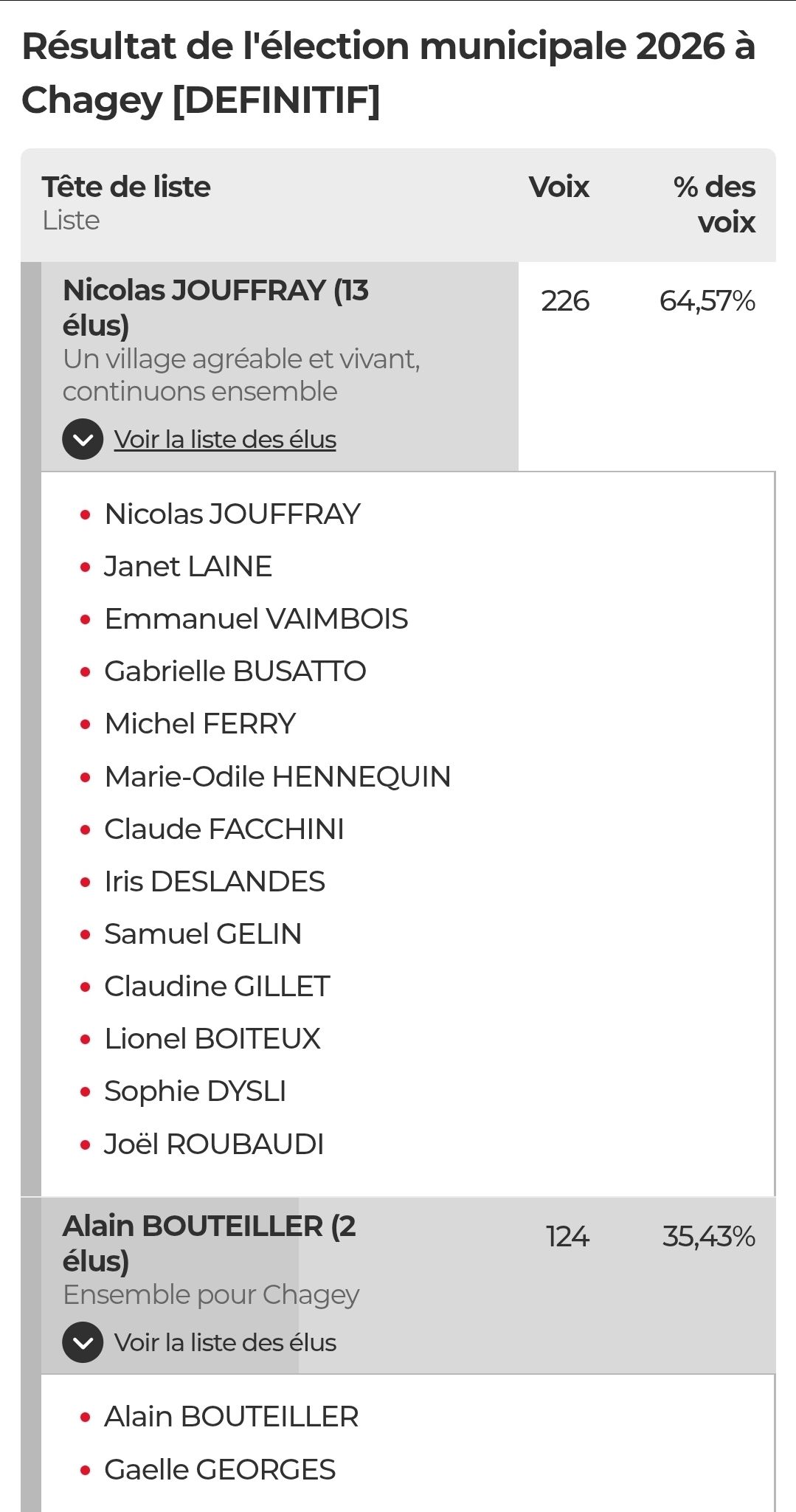Tap Joël ROUBAUDI in the elected list
Screen dimensions: 796x1512
[214, 1144]
